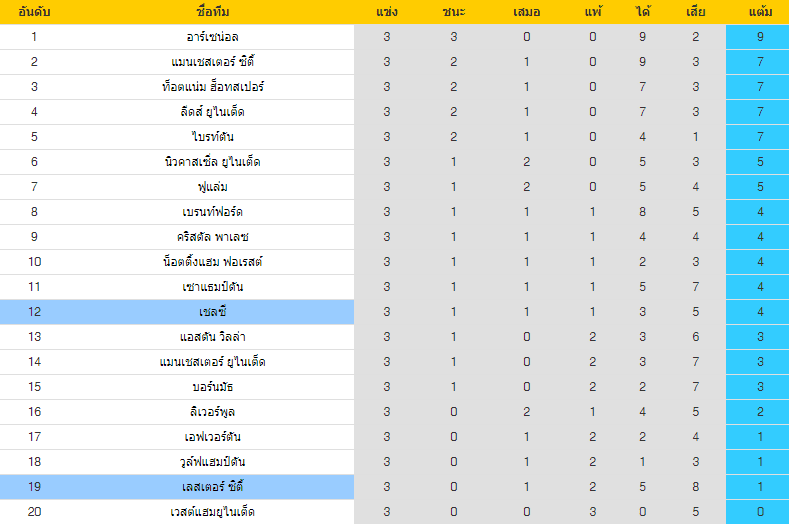Click the ชนะ column header

[453, 12]
